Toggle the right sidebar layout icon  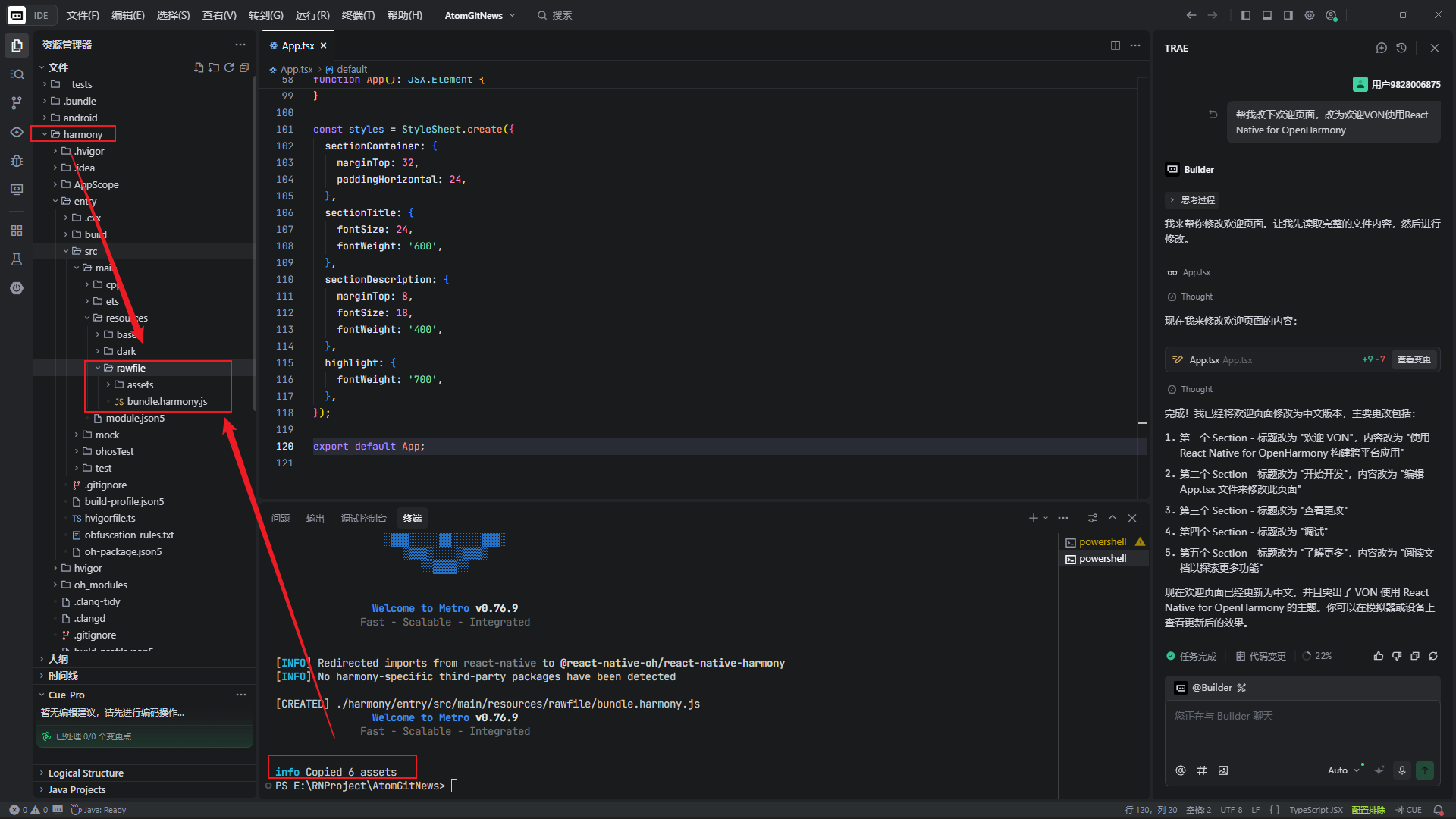pos(1288,15)
